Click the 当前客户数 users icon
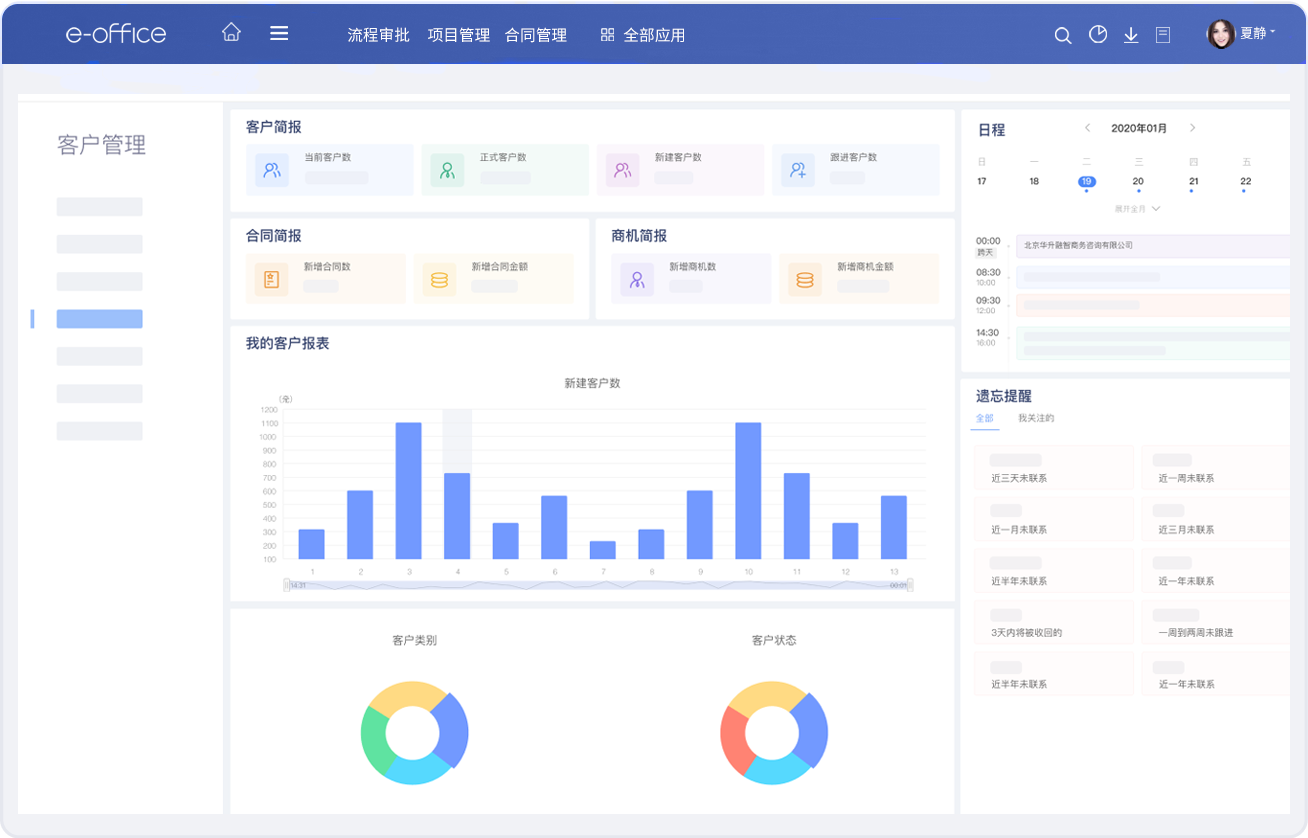 coord(272,170)
